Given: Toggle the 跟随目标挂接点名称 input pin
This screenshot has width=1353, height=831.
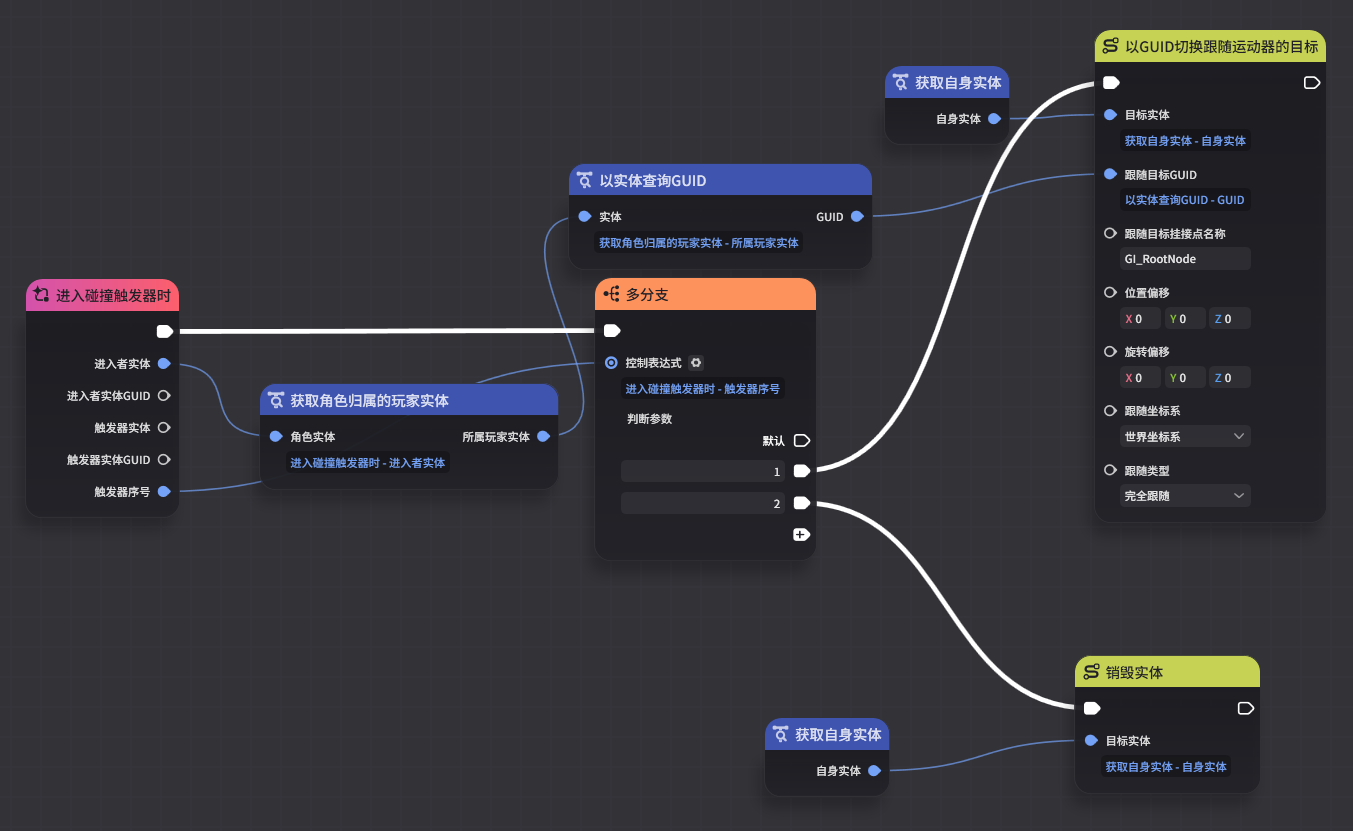Looking at the screenshot, I should coord(1110,233).
